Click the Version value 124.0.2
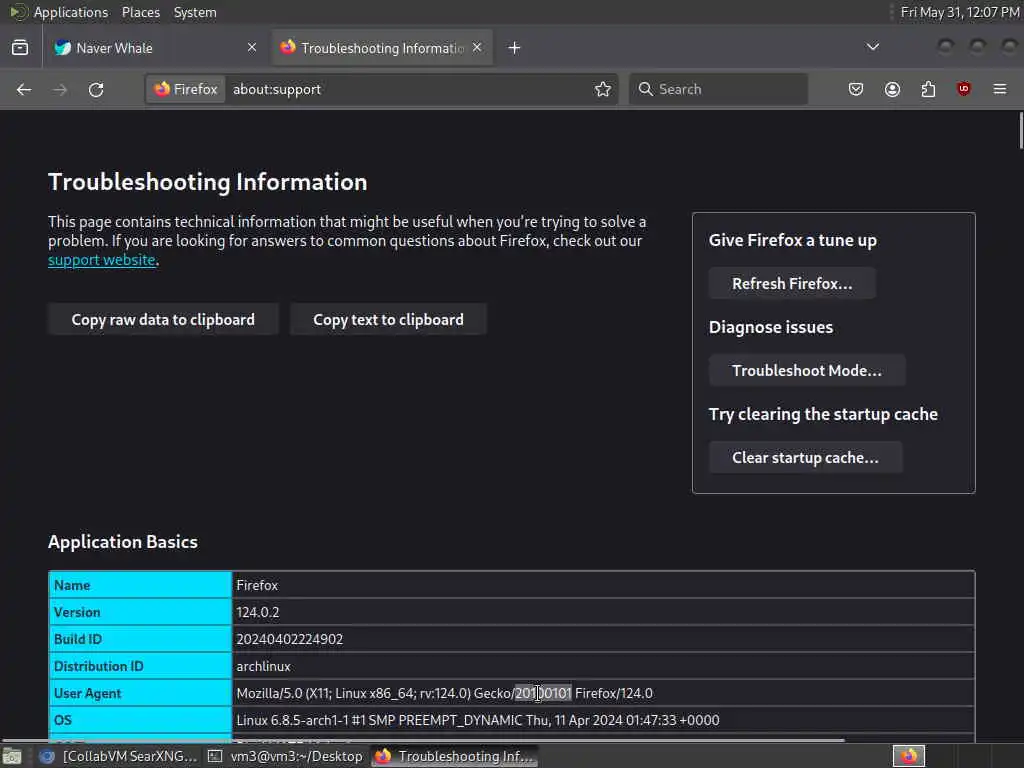 (x=258, y=613)
